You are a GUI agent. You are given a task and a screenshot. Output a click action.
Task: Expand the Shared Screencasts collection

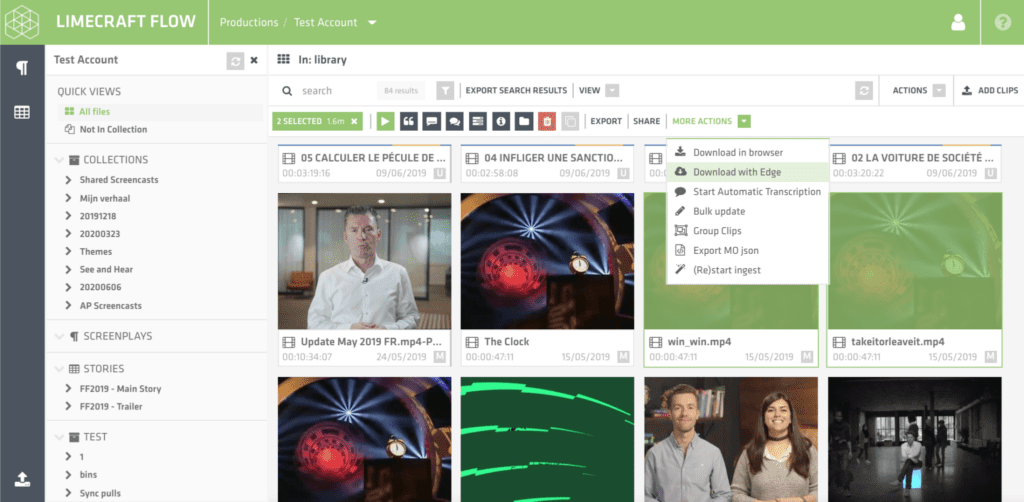tap(68, 180)
